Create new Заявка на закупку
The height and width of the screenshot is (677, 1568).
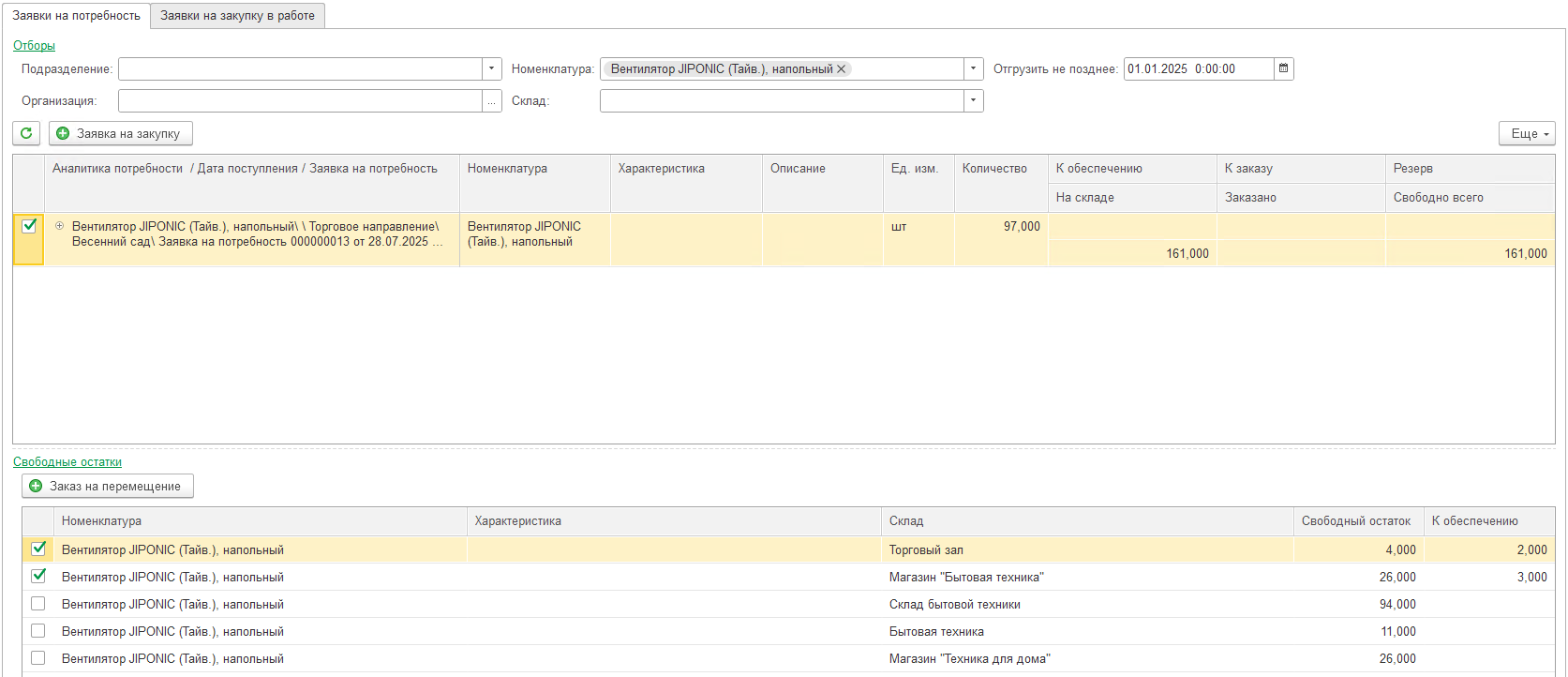[120, 133]
